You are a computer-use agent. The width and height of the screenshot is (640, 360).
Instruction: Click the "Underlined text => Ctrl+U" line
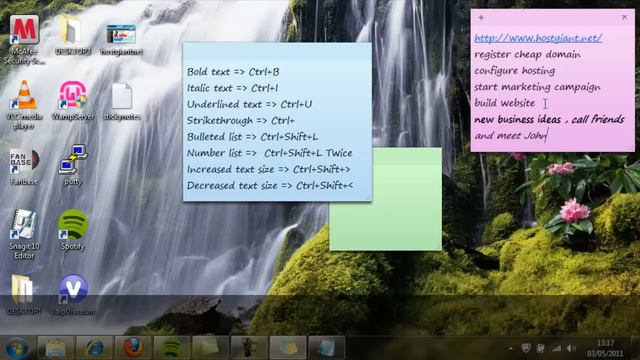(x=249, y=104)
